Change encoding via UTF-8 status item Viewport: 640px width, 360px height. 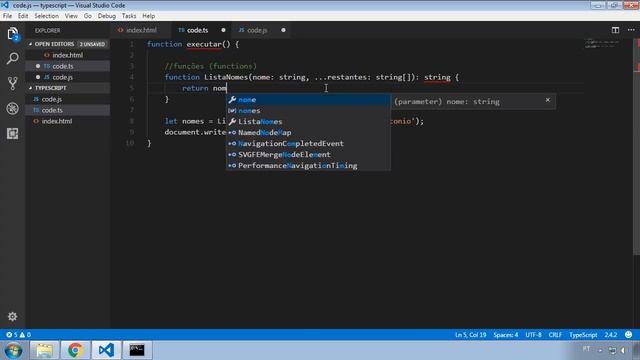pos(533,335)
